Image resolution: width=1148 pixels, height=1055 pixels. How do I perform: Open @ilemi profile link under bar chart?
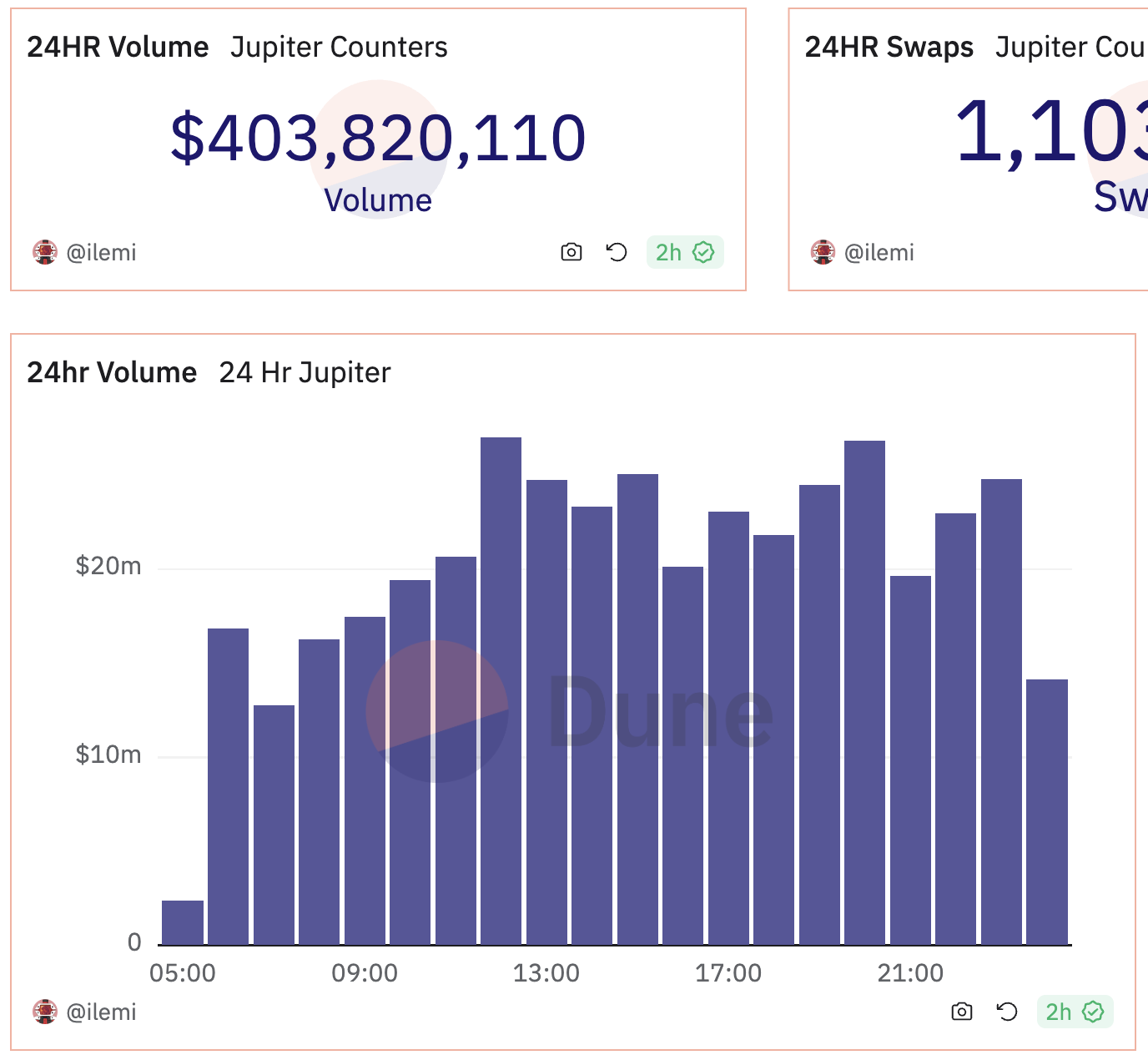(101, 1012)
